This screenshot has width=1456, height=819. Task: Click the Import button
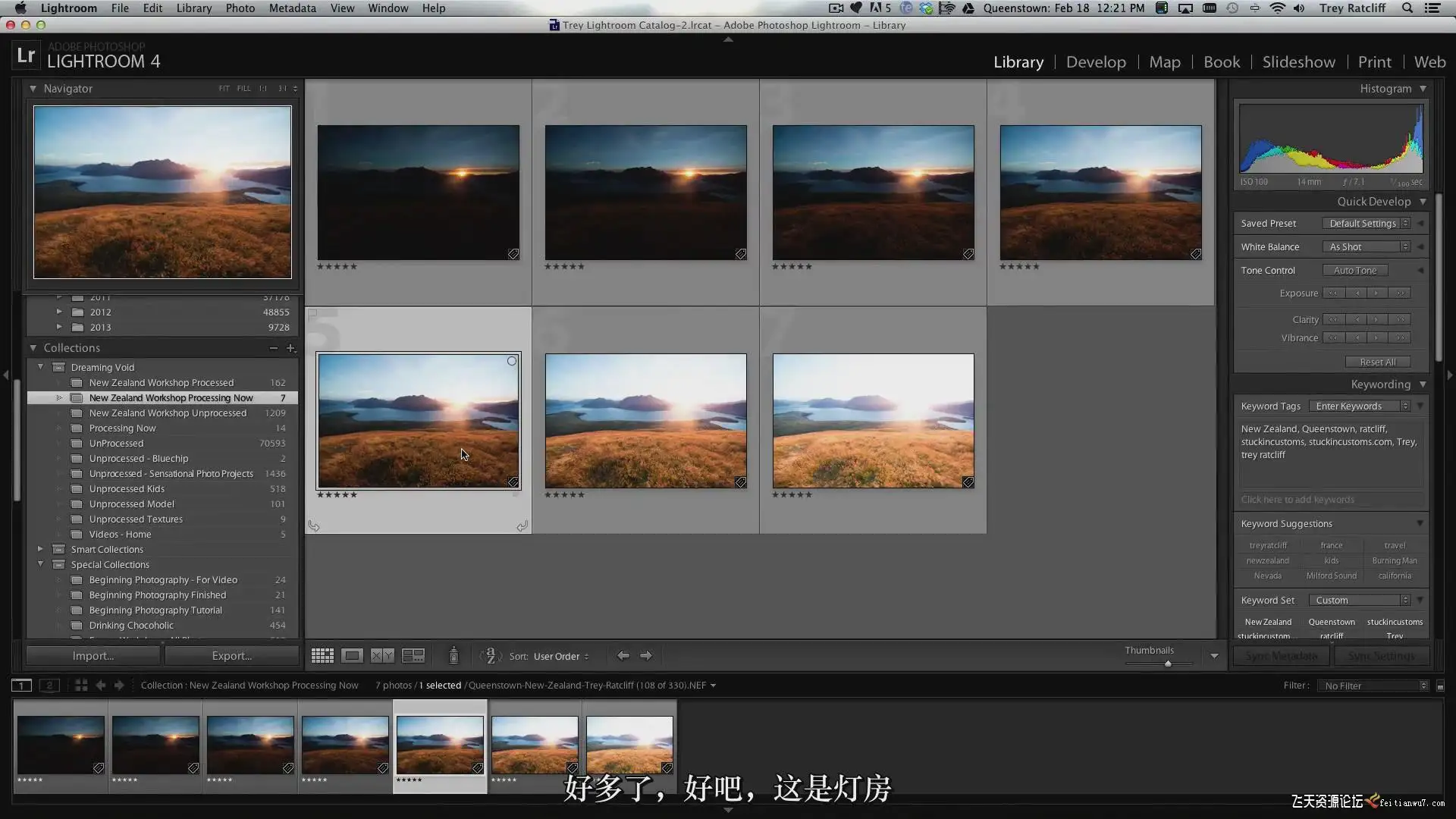tap(93, 656)
